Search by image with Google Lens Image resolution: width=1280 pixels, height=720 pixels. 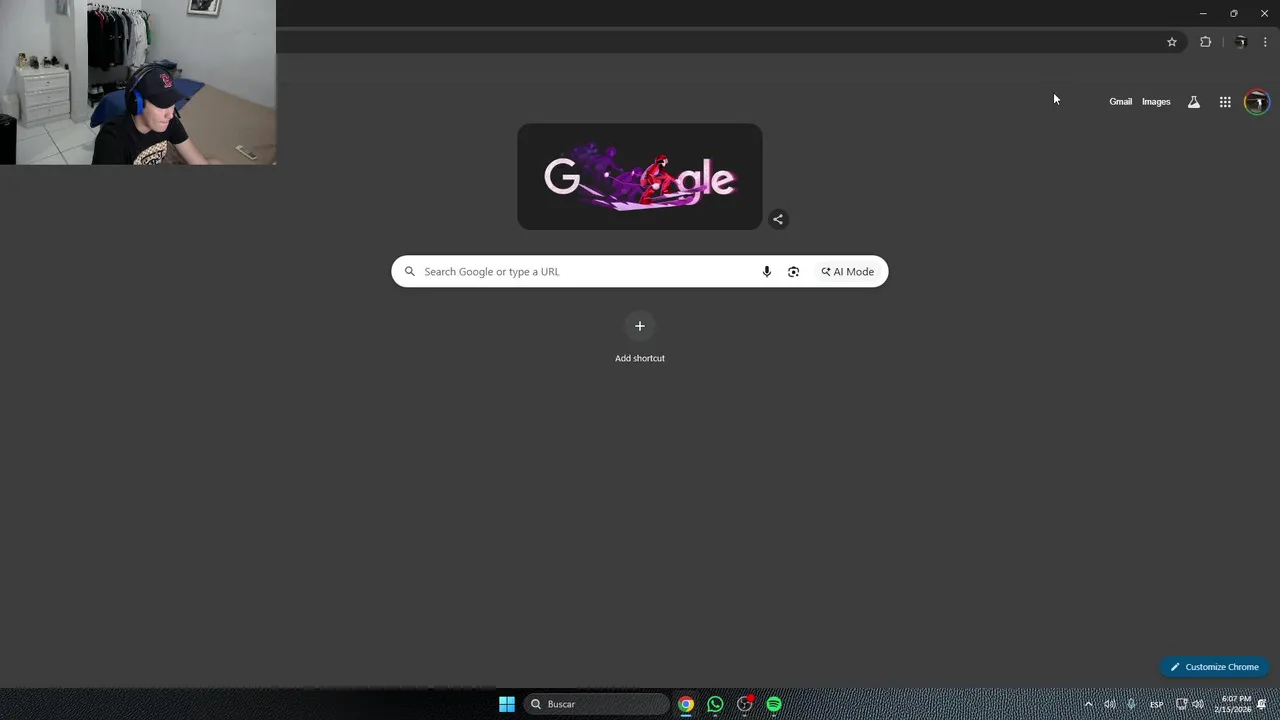[793, 272]
